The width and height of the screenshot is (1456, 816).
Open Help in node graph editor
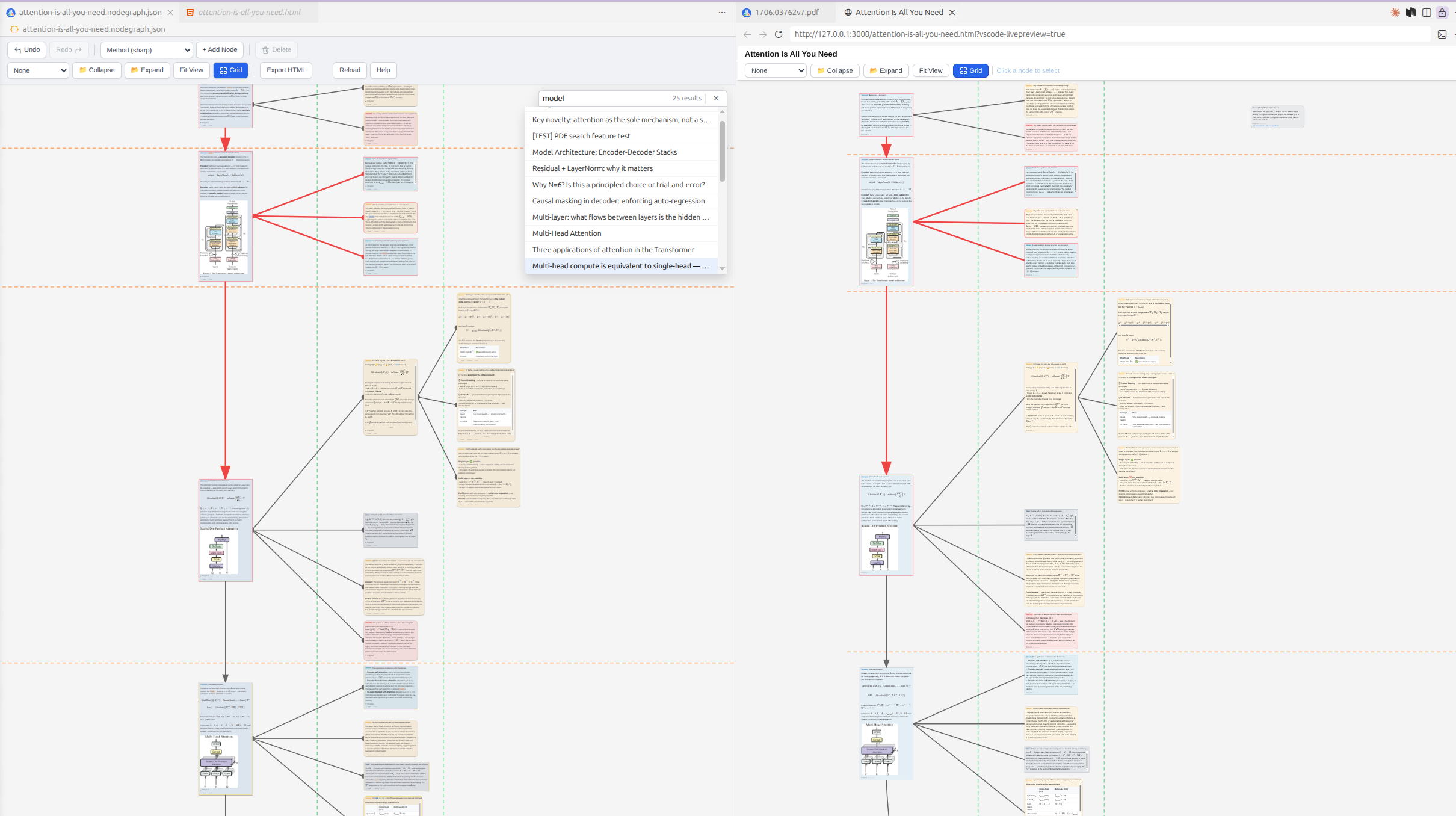(x=383, y=70)
